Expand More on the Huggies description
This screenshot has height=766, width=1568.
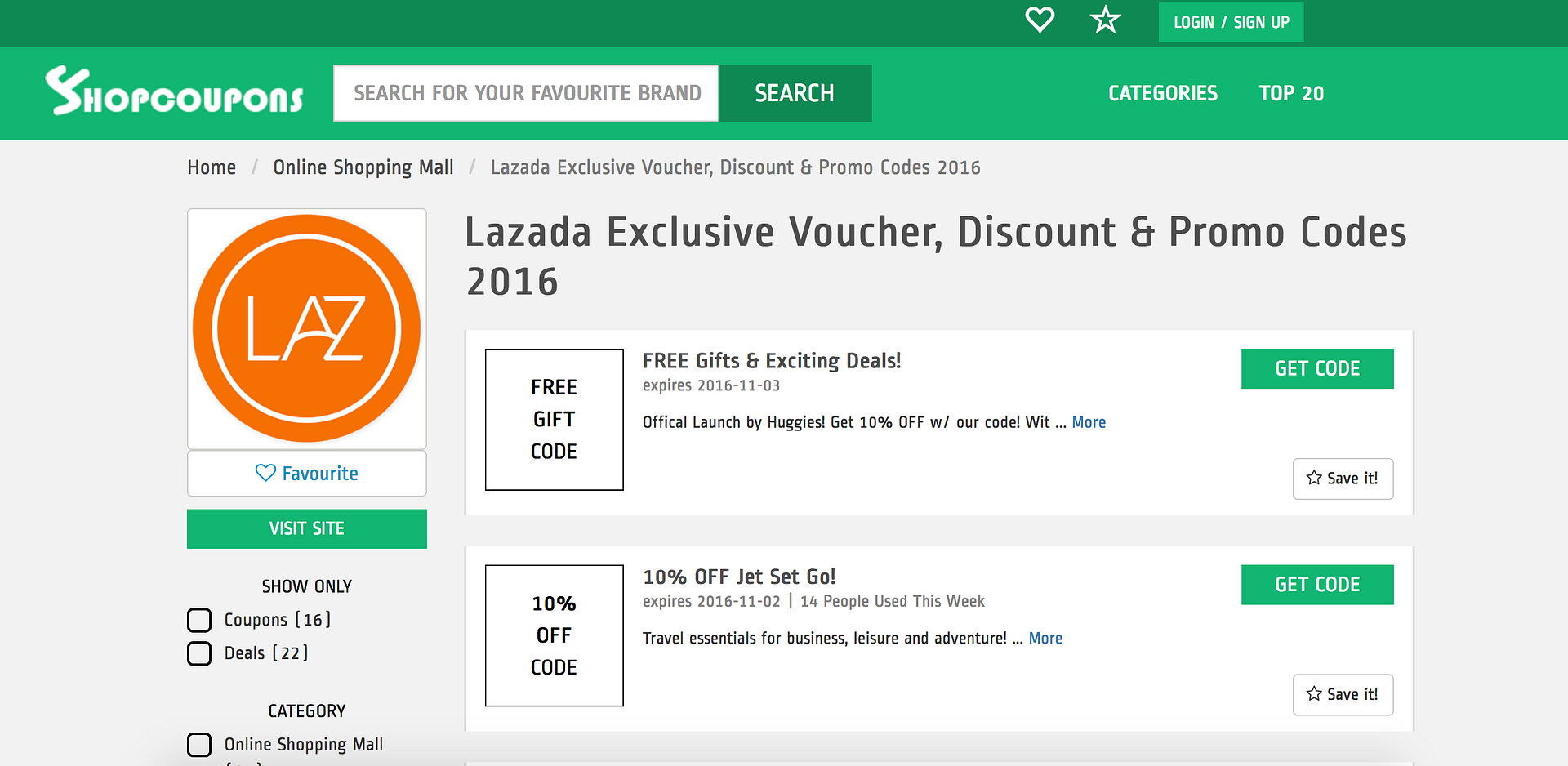tap(1089, 422)
